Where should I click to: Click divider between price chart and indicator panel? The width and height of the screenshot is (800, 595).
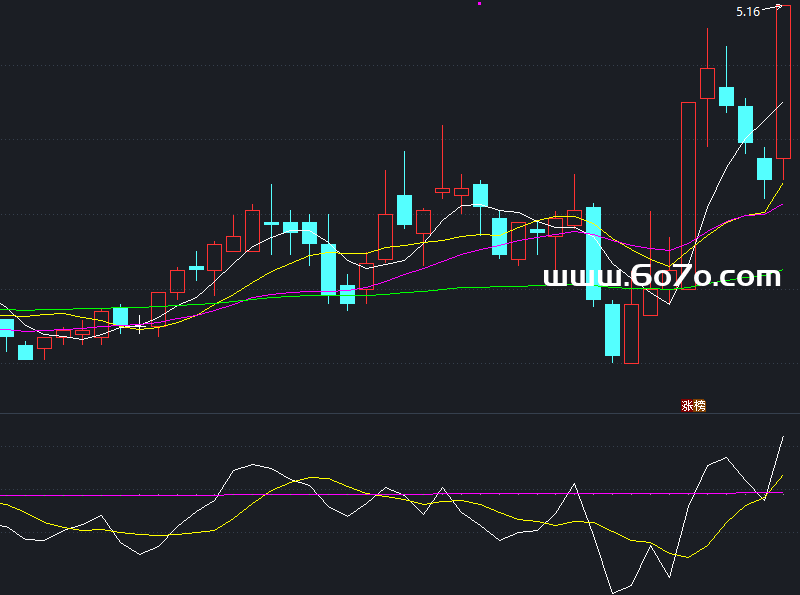pyautogui.click(x=400, y=413)
